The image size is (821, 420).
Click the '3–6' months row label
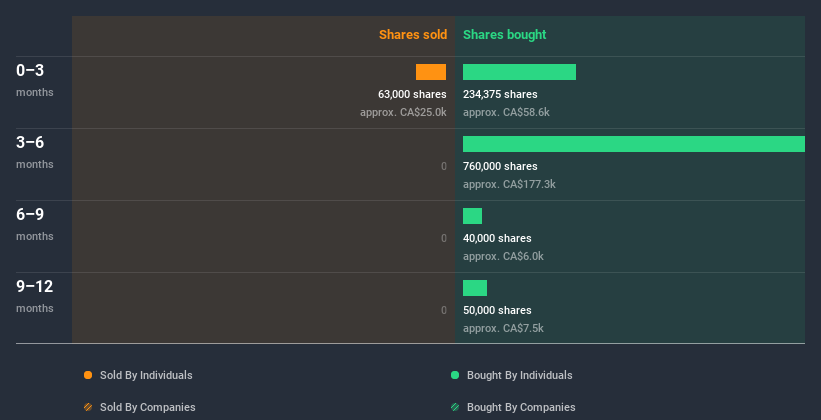coord(30,142)
